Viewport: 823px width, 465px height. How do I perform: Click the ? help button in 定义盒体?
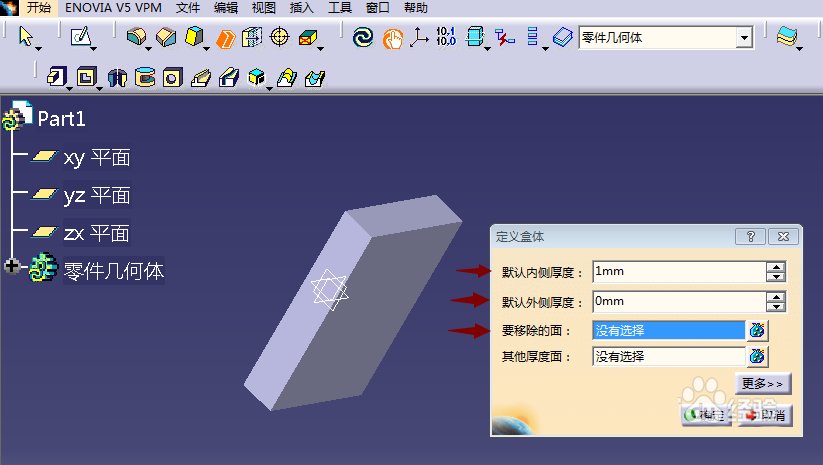751,237
